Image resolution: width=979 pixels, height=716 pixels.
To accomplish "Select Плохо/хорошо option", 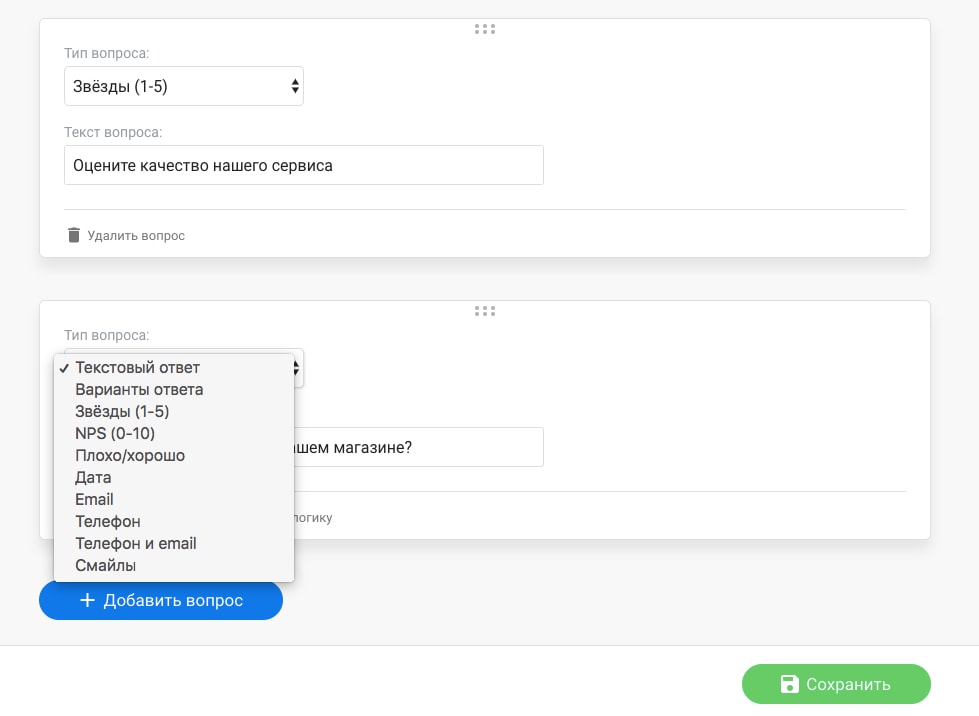I will point(130,456).
